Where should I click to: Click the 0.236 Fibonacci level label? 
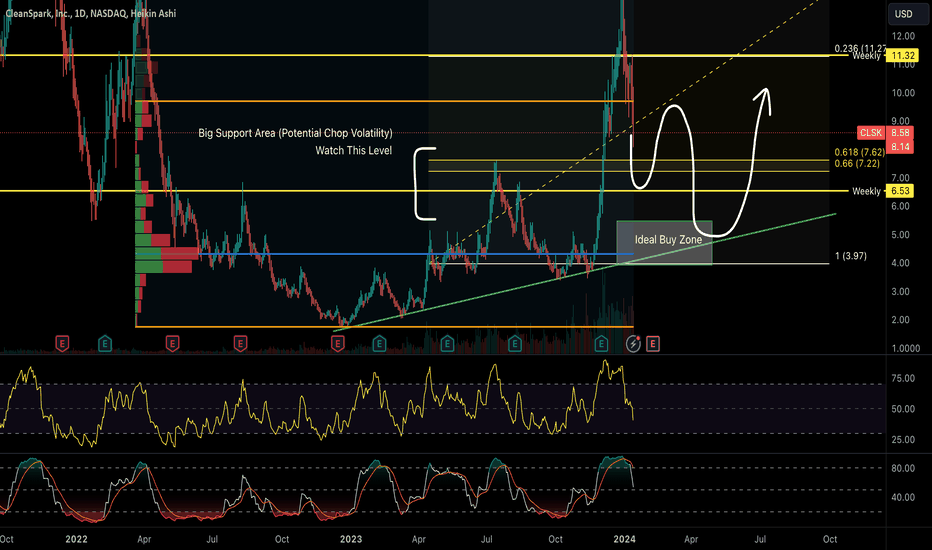859,48
